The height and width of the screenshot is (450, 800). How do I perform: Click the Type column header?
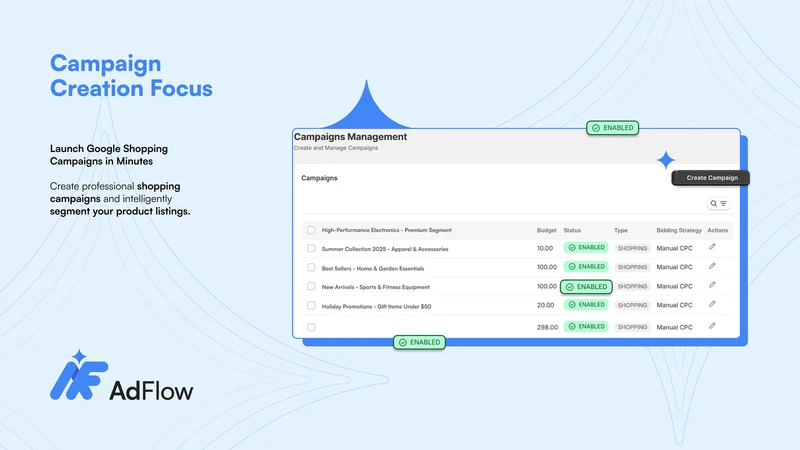click(x=621, y=230)
